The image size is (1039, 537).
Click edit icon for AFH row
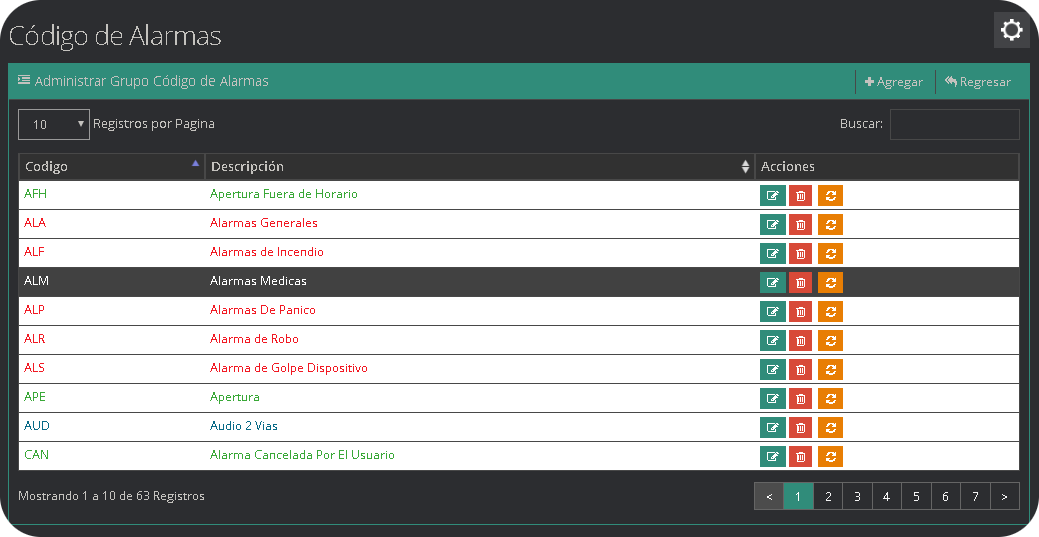point(772,196)
